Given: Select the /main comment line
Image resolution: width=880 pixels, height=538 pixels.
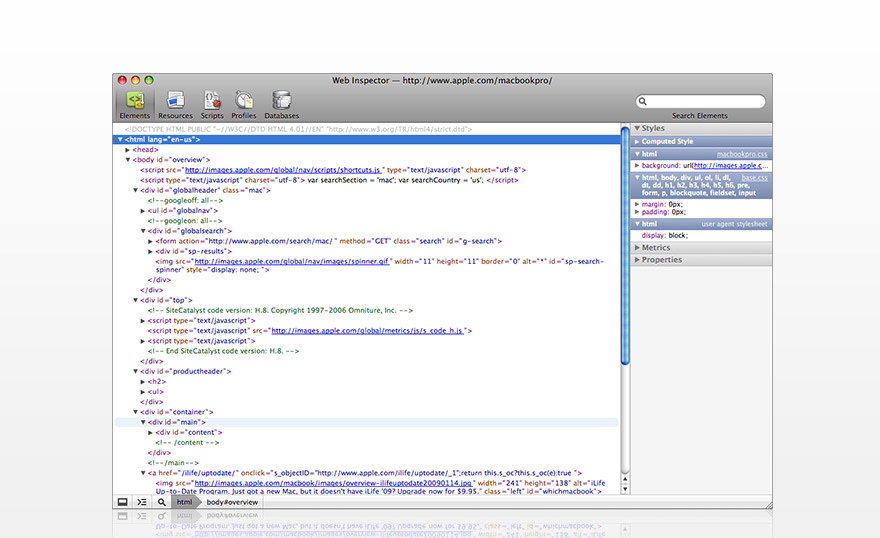Looking at the screenshot, I should [x=173, y=463].
